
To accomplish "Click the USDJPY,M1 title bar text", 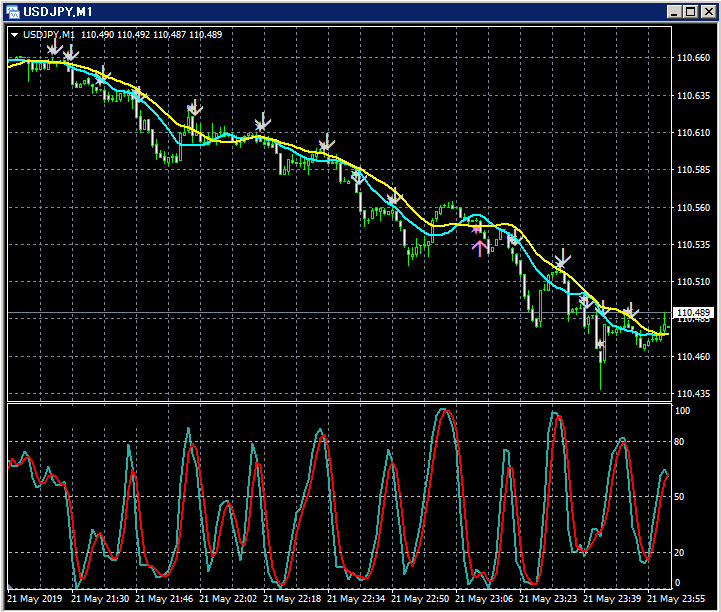I will click(56, 11).
